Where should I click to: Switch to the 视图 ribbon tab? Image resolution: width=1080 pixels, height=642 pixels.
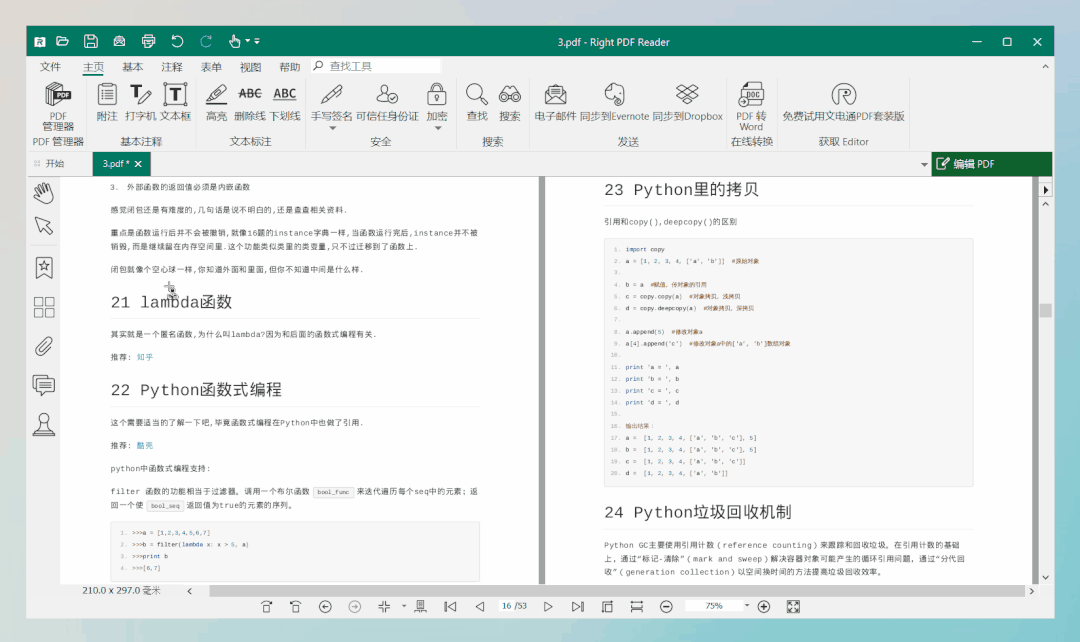tap(250, 67)
